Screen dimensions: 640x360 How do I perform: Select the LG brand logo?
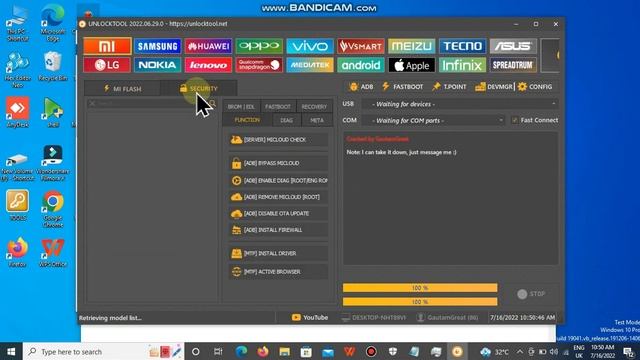[107, 65]
